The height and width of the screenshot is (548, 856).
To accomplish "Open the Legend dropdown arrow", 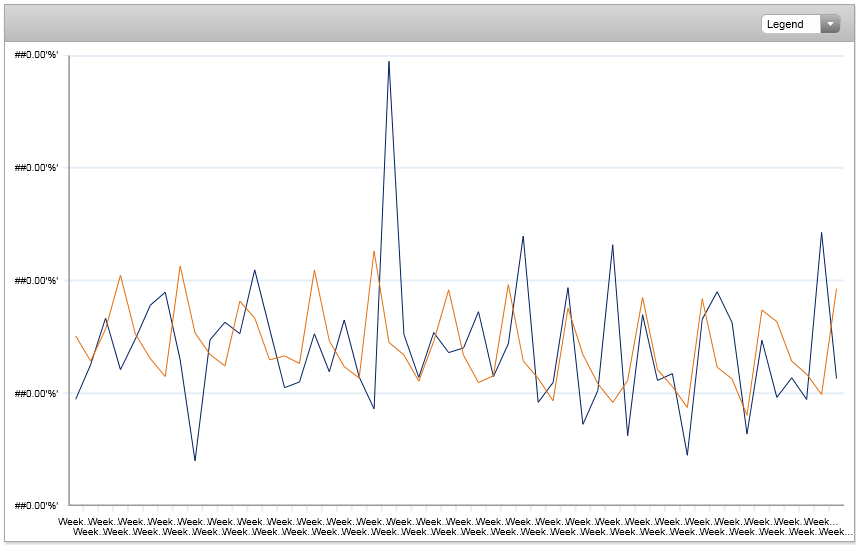I will tap(830, 24).
